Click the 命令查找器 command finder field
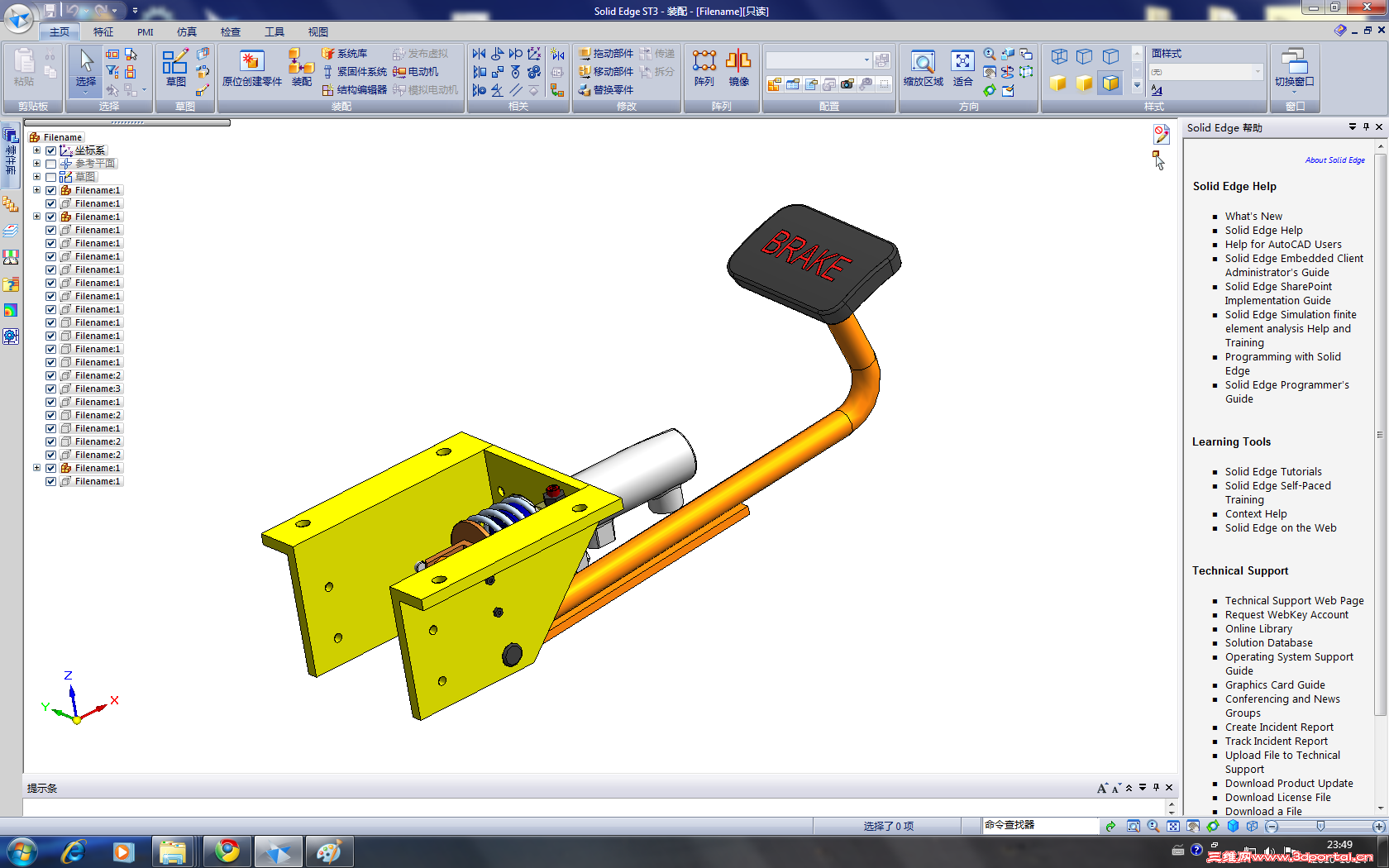Viewport: 1389px width, 868px height. [1040, 825]
